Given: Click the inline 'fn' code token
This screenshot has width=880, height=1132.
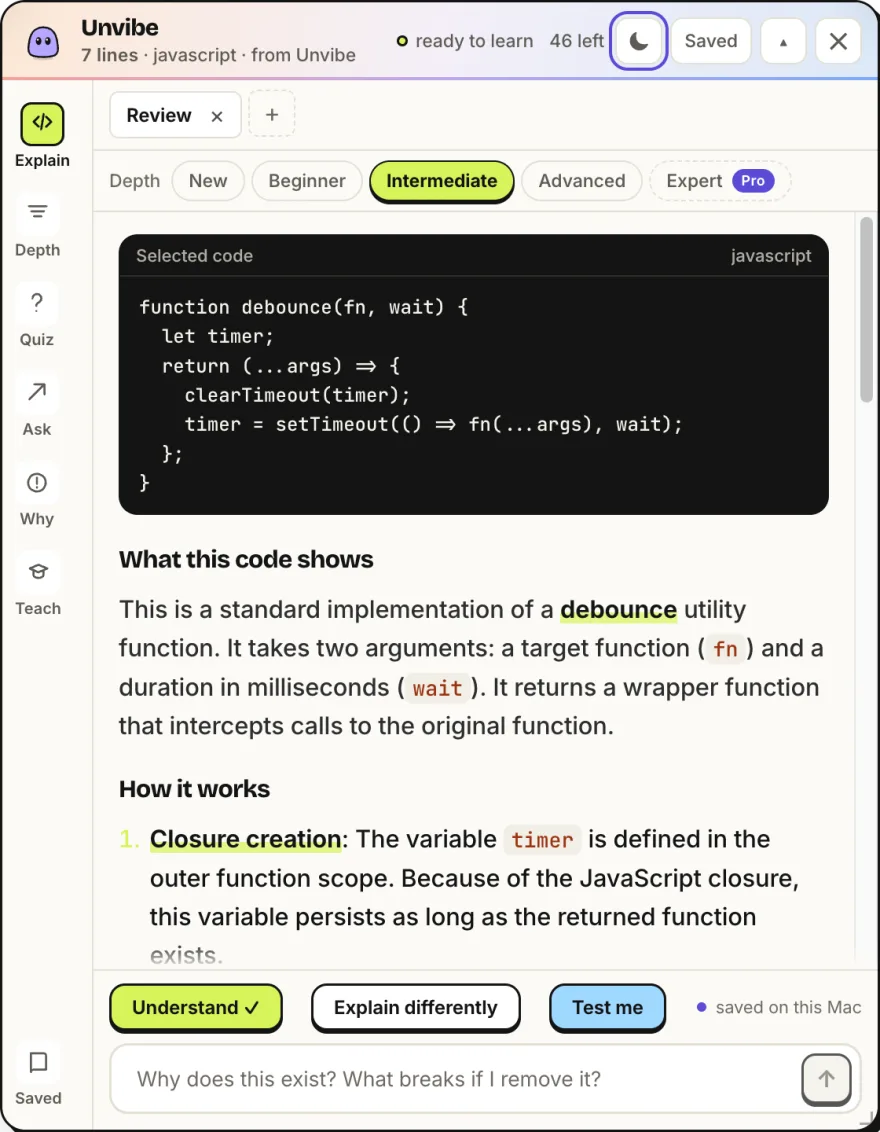Looking at the screenshot, I should pyautogui.click(x=725, y=649).
